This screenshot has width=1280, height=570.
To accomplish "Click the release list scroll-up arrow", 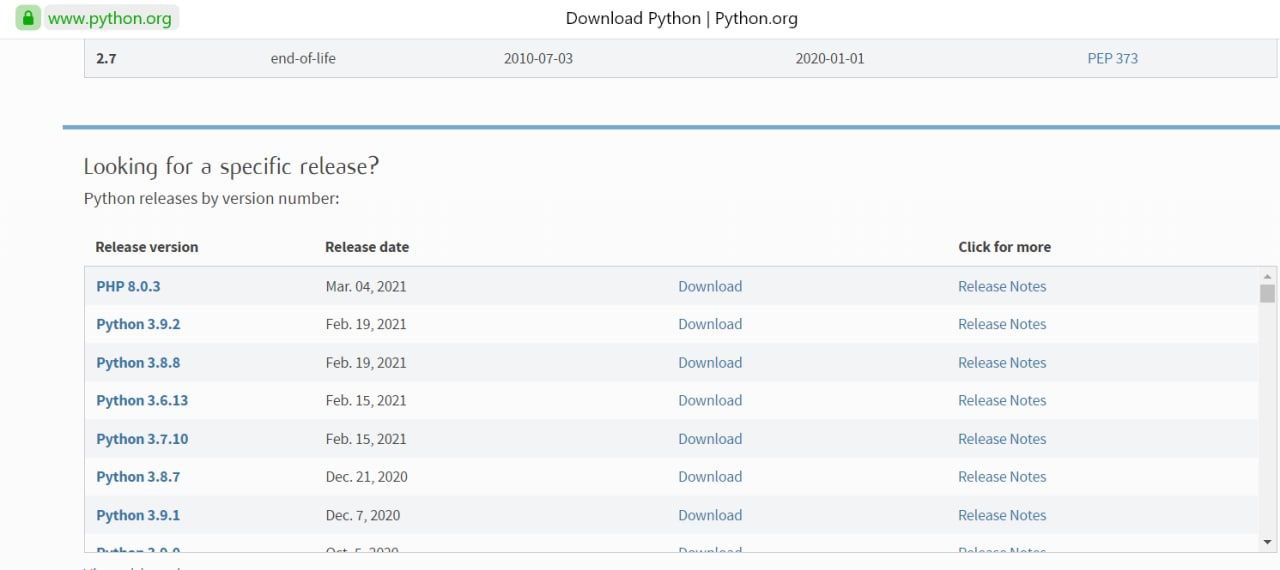I will tap(1267, 276).
